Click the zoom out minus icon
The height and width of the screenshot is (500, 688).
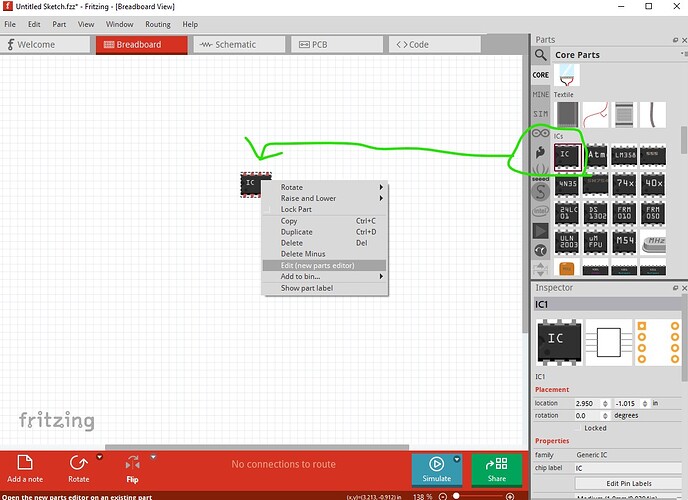click(443, 496)
